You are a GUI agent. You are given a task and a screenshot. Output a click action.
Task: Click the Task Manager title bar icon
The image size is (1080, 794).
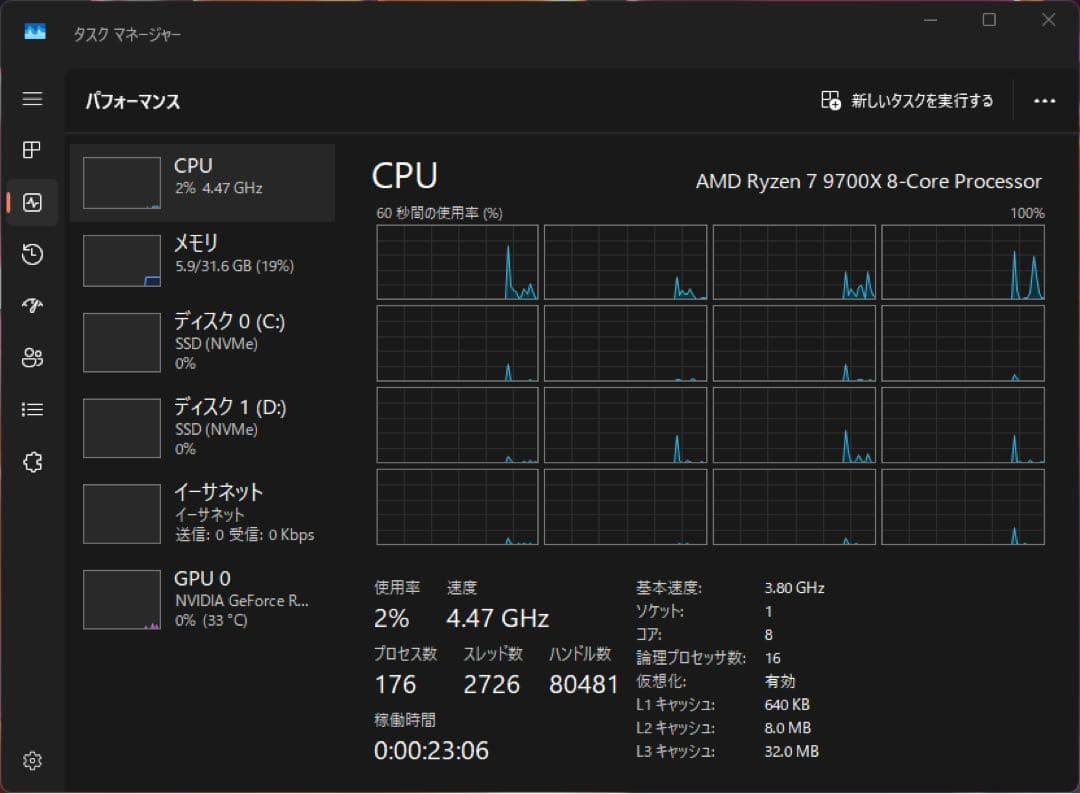point(36,32)
